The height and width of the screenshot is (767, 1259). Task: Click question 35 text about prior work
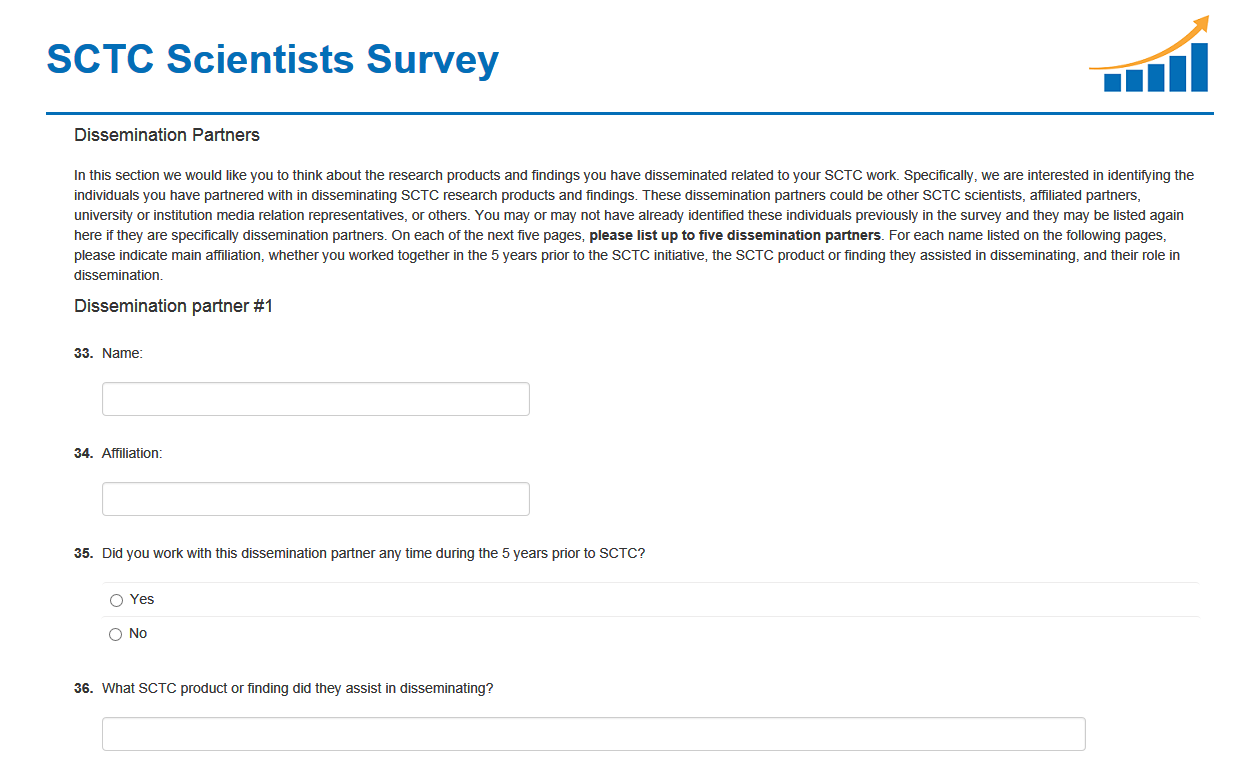pos(373,553)
